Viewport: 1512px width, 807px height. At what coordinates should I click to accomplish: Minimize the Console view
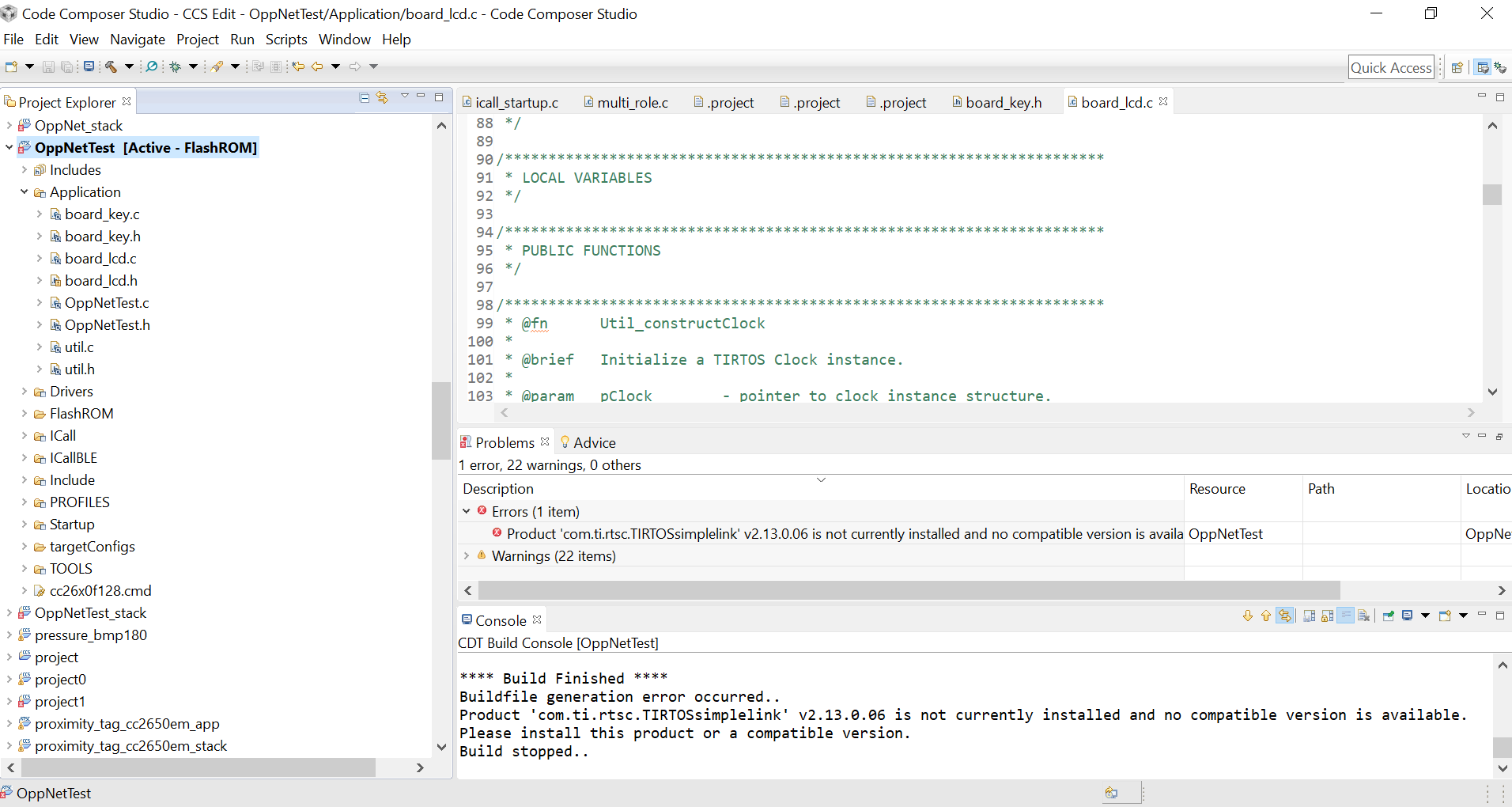pos(1482,615)
